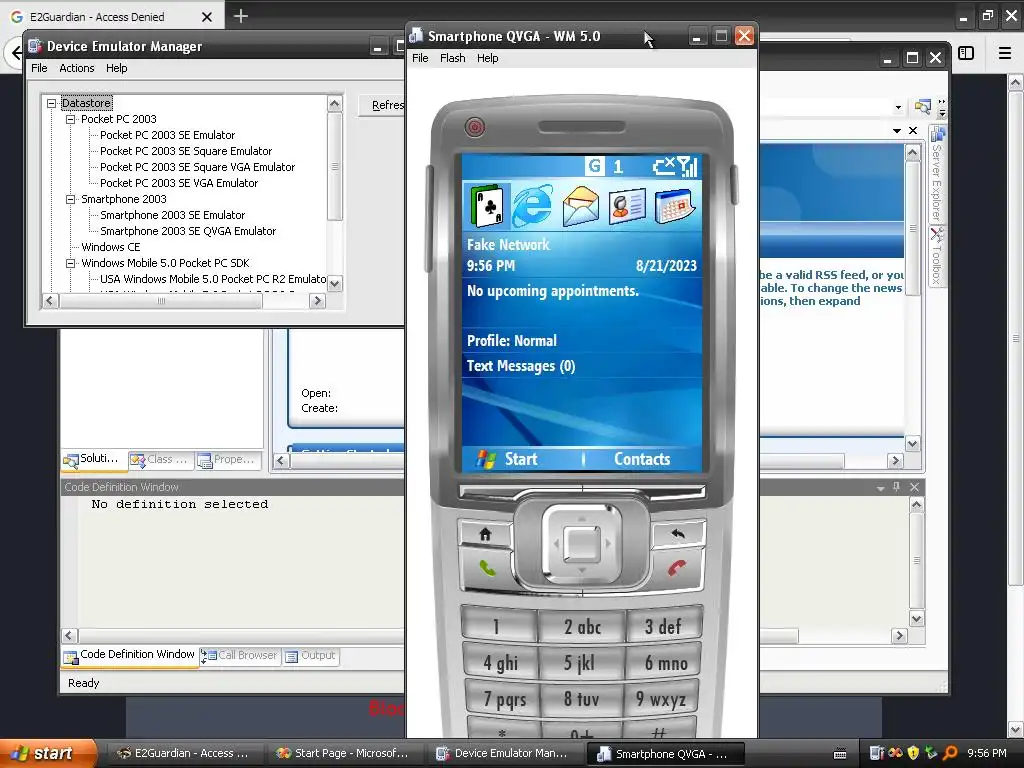Tap the phone's Back arrow key
Viewport: 1024px width, 768px height.
[679, 534]
